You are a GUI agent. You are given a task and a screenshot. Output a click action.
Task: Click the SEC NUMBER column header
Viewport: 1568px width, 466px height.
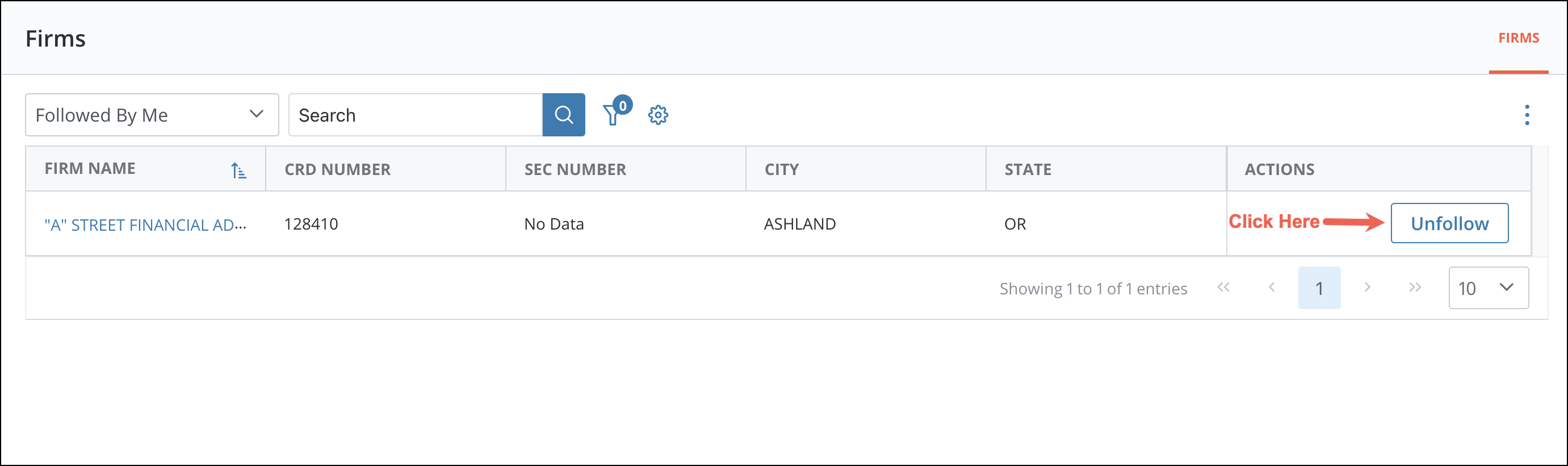575,169
